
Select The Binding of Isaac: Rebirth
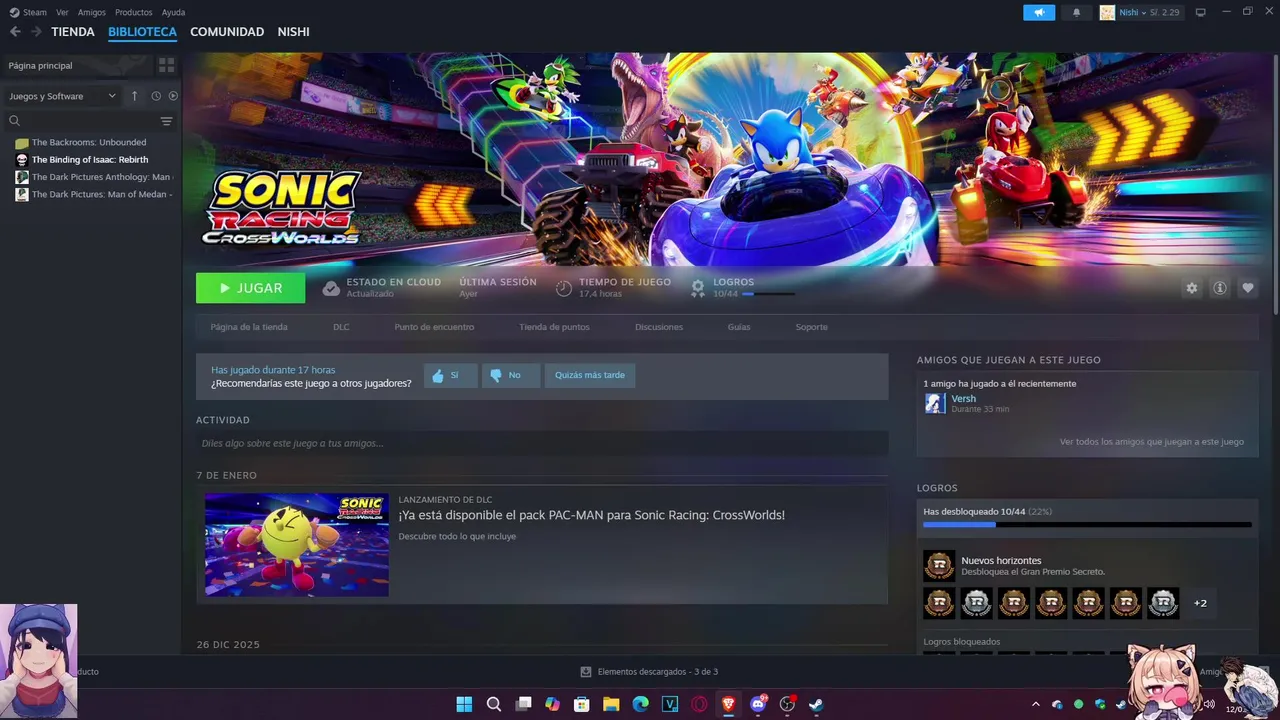(x=89, y=160)
